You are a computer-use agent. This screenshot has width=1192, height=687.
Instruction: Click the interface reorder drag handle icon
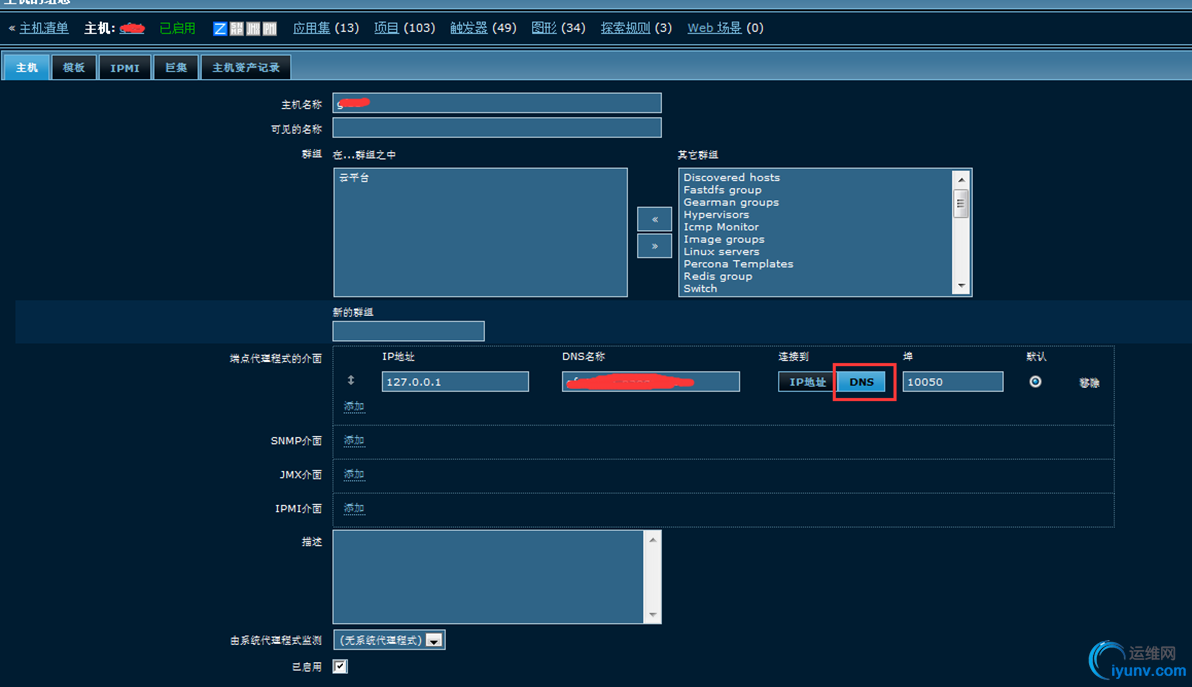[350, 380]
